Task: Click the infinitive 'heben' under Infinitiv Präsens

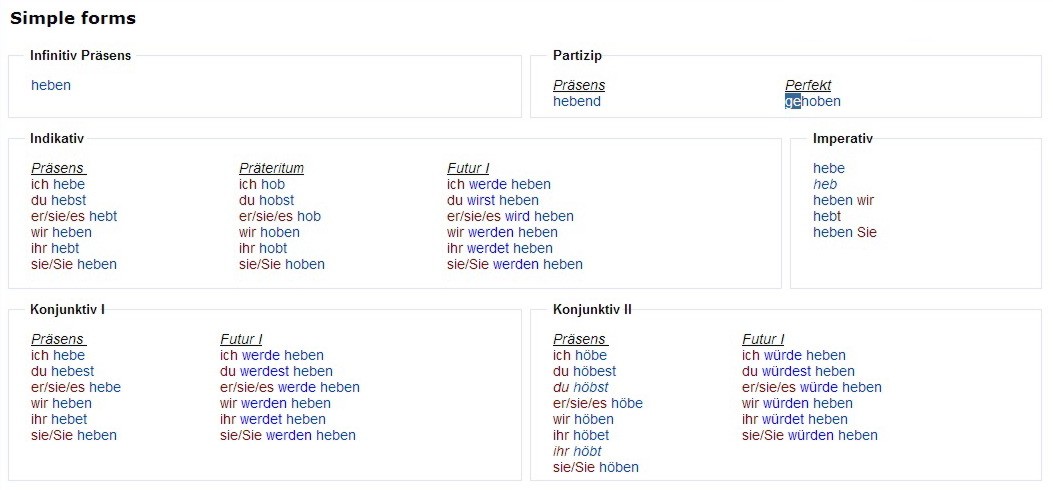Action: tap(51, 85)
